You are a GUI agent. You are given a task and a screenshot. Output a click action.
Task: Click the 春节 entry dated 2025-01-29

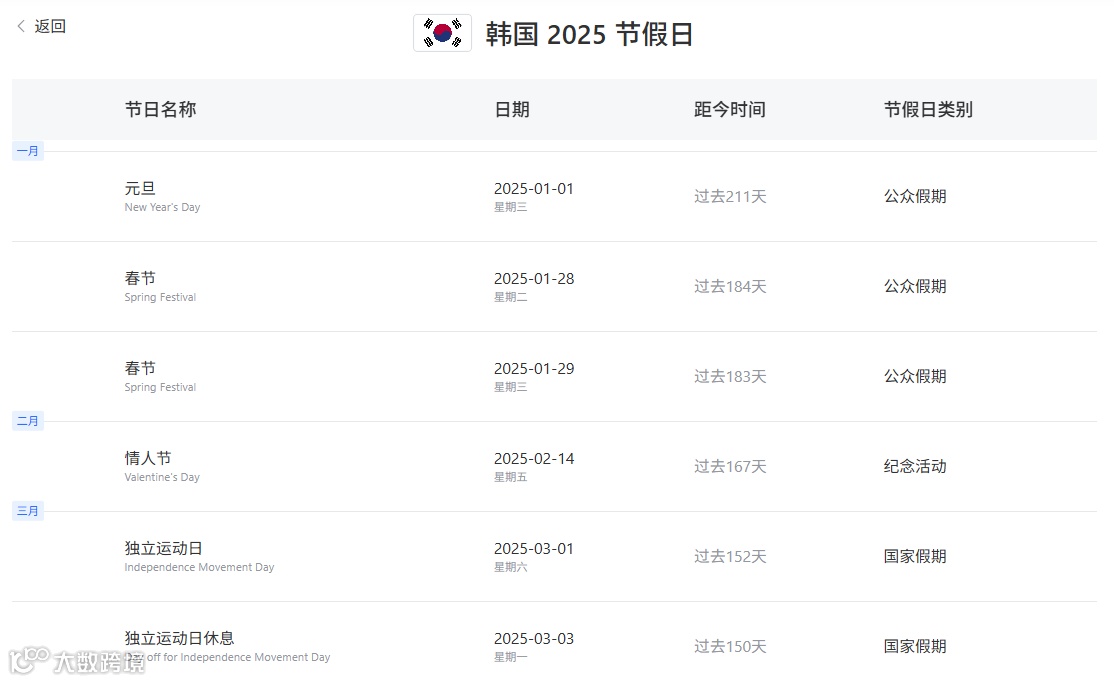click(x=141, y=368)
